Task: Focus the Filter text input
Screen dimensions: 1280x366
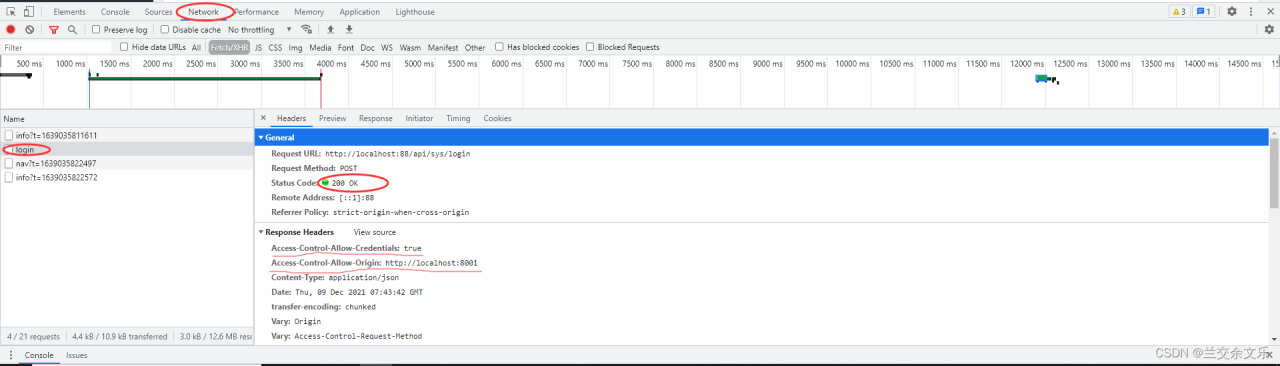Action: [x=58, y=47]
